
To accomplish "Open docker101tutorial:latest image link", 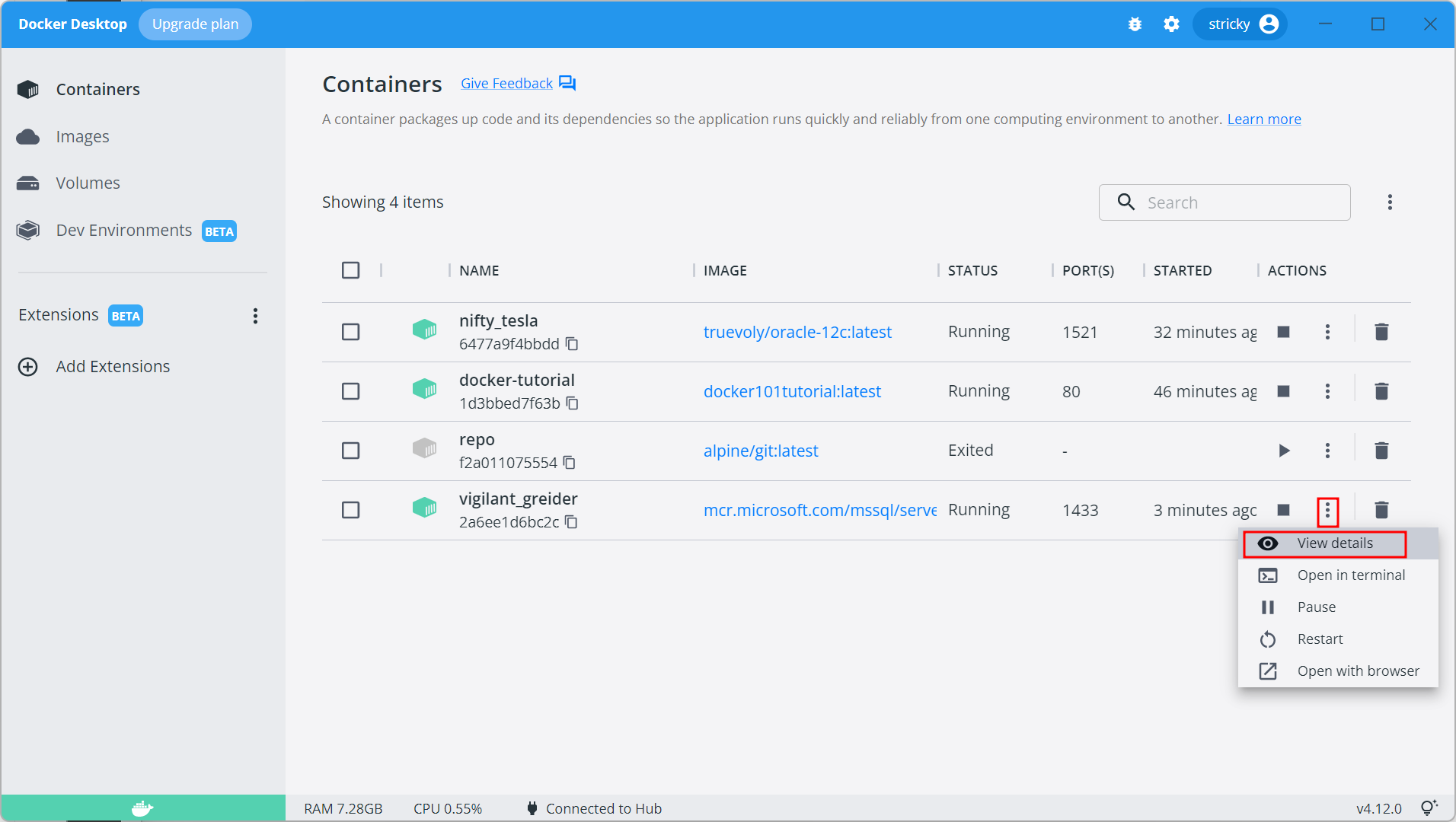I will click(792, 391).
